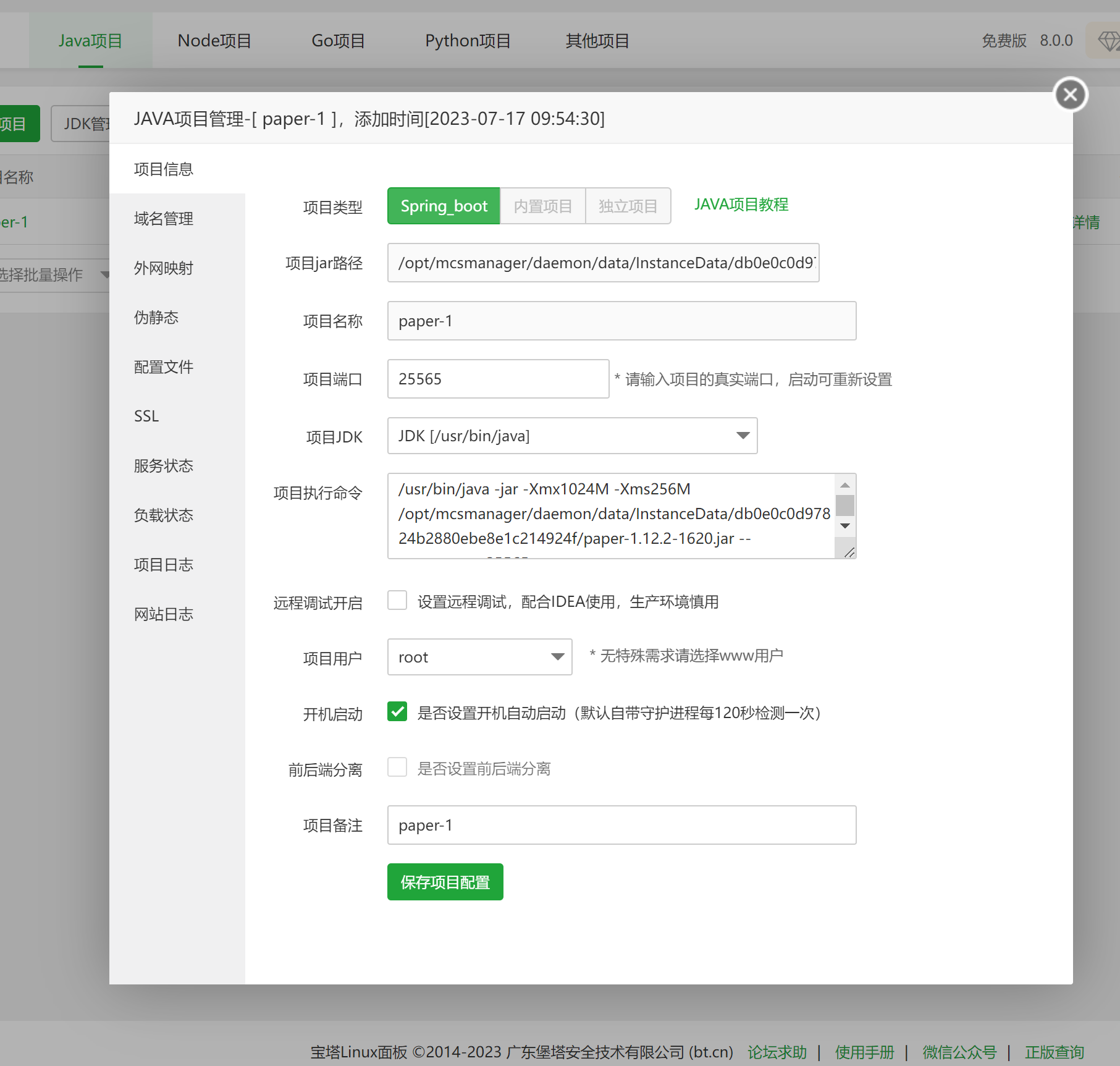Open the 论坛求助 footer link
This screenshot has height=1066, width=1120.
click(x=777, y=1052)
